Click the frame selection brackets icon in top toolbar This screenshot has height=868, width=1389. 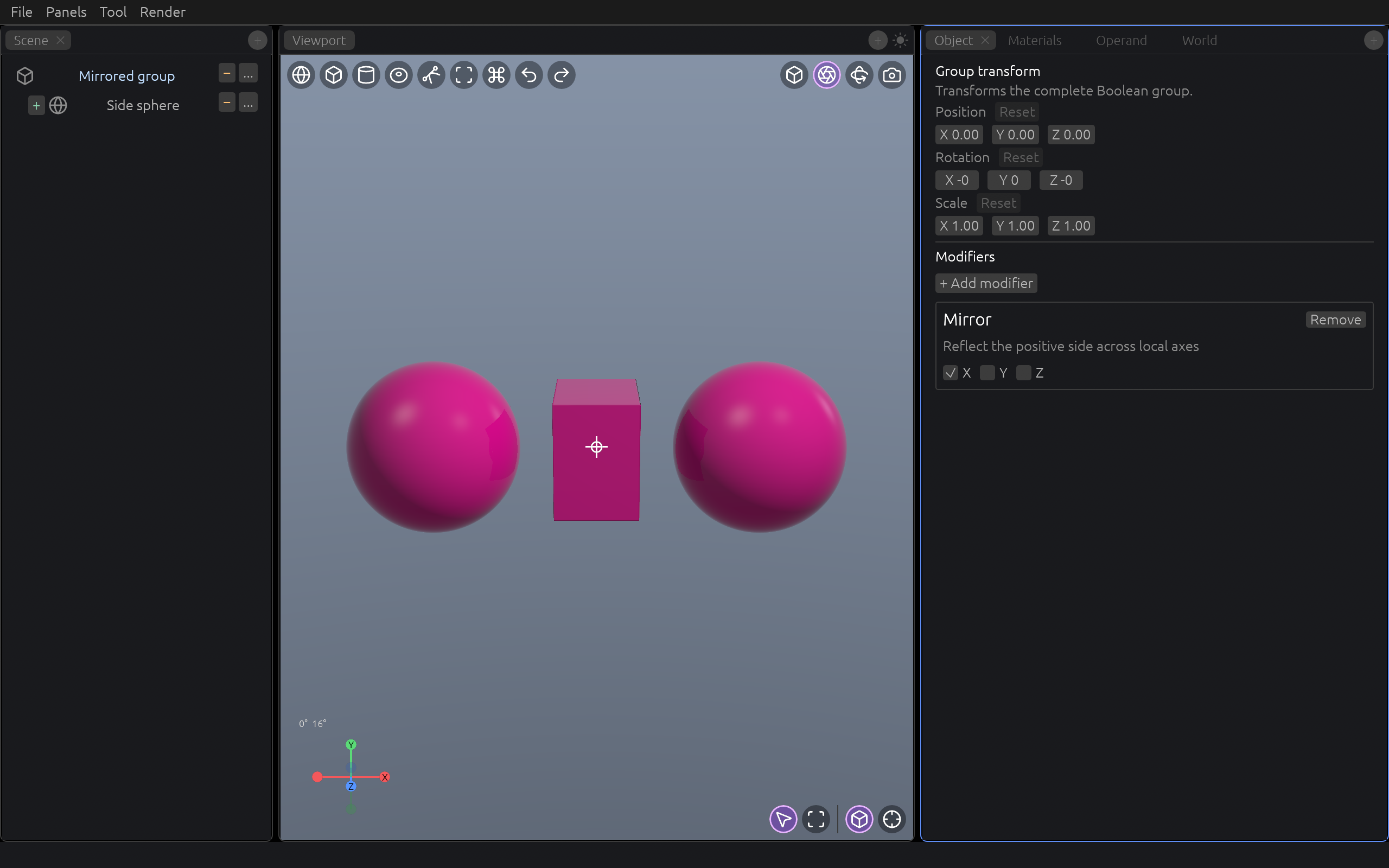pyautogui.click(x=464, y=75)
